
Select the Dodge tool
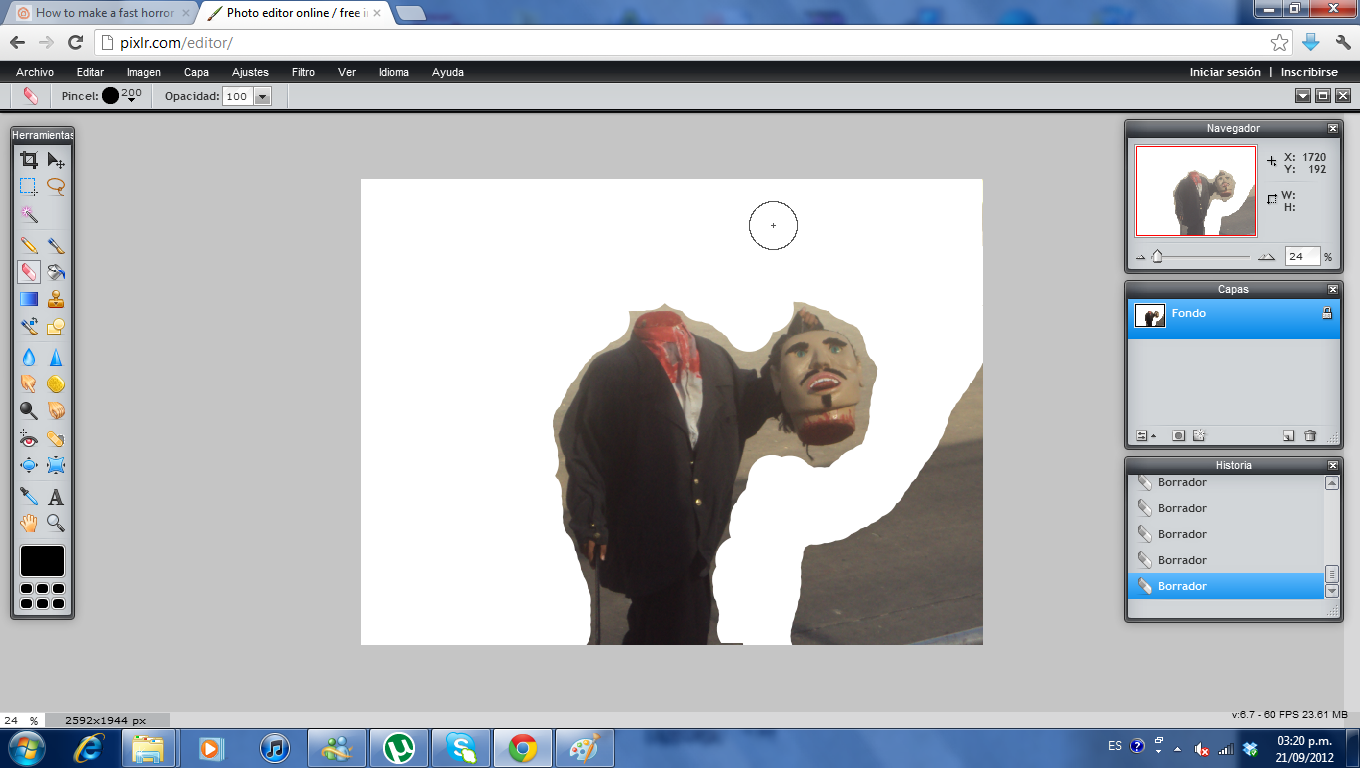tap(29, 410)
